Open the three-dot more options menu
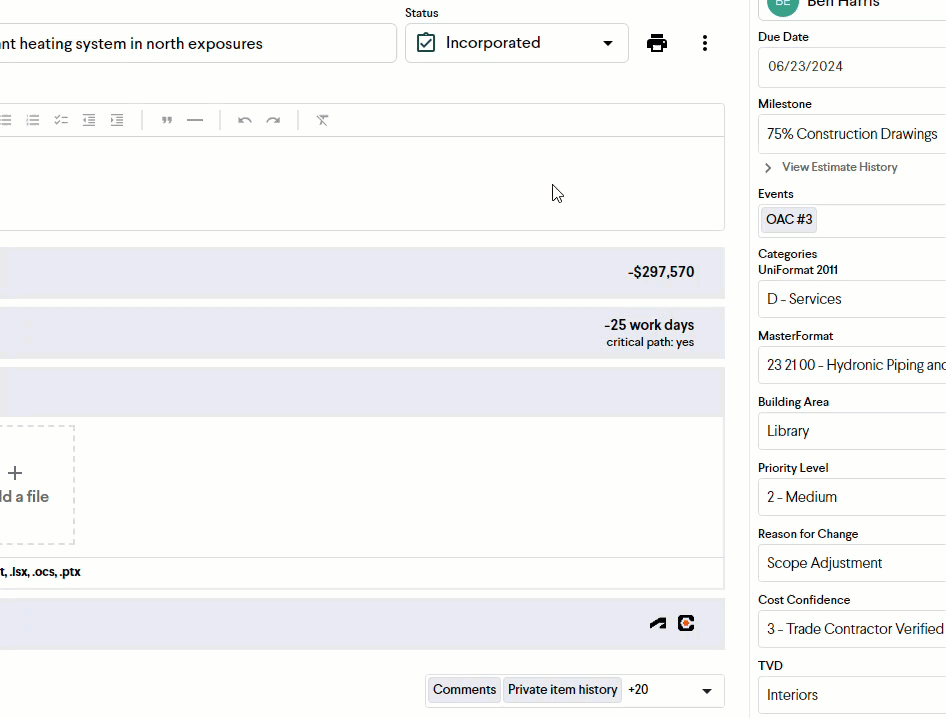The height and width of the screenshot is (718, 946). (x=705, y=43)
